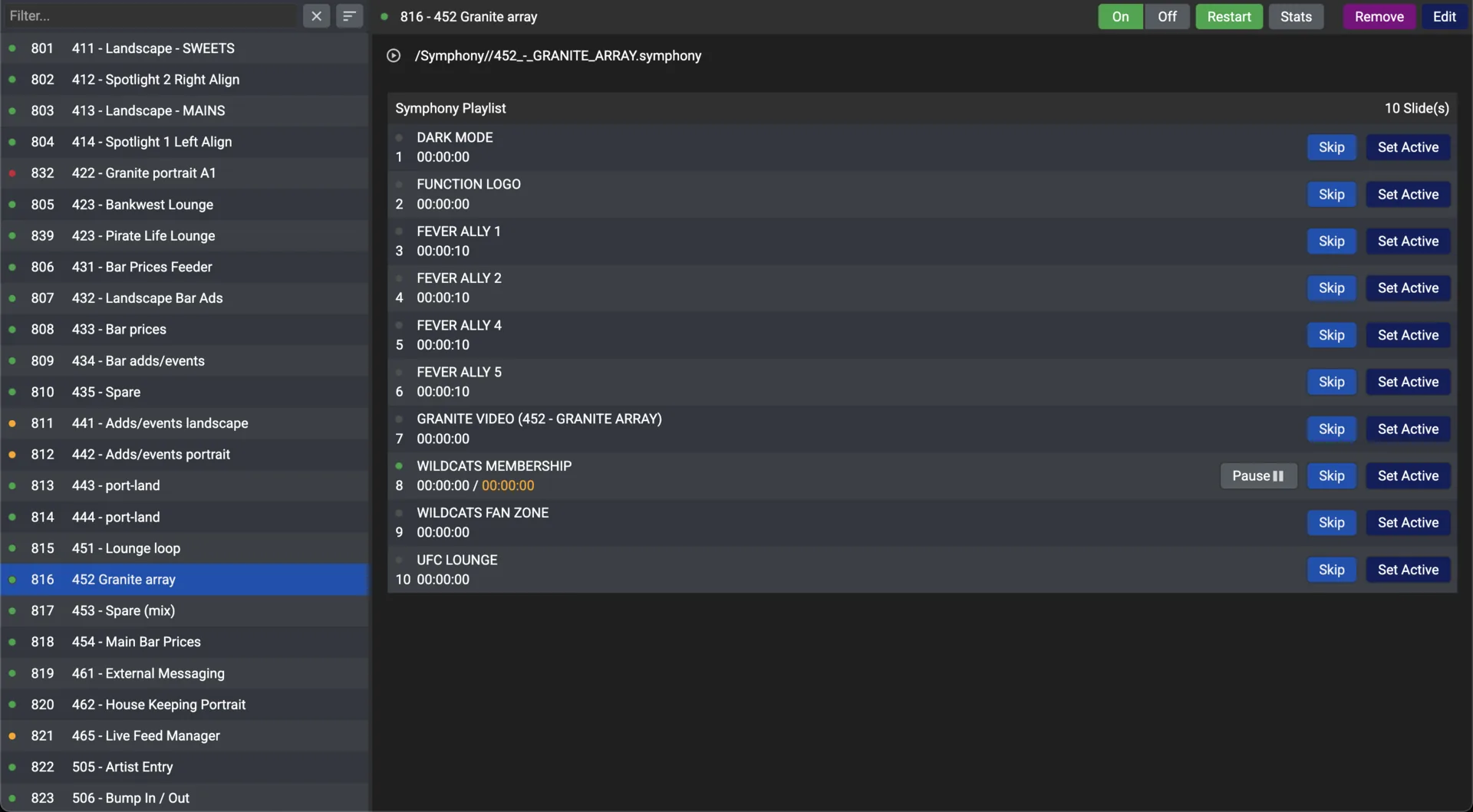
Task: Skip the WILDCATS MEMBERSHIP slide
Action: coord(1331,475)
